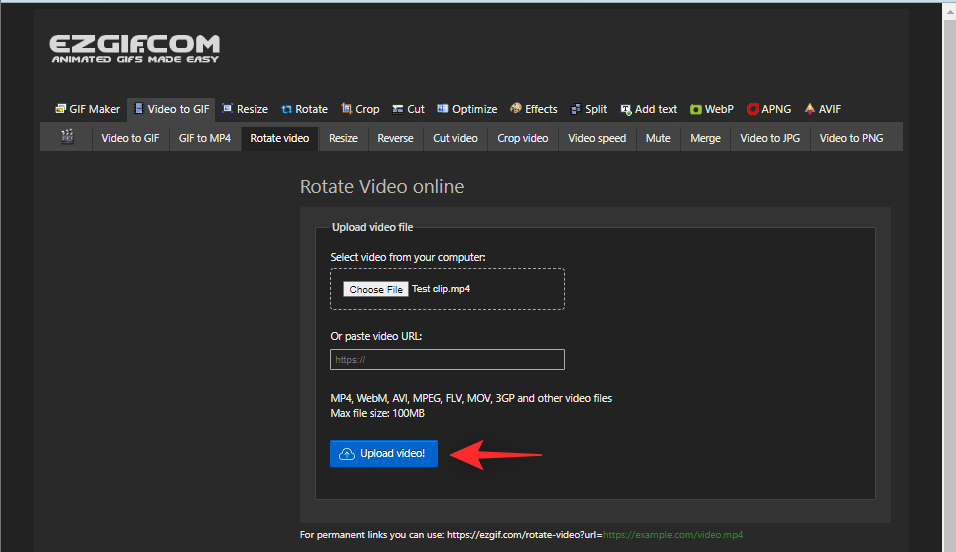Click the clapperboard icon in video submenu

[x=67, y=137]
